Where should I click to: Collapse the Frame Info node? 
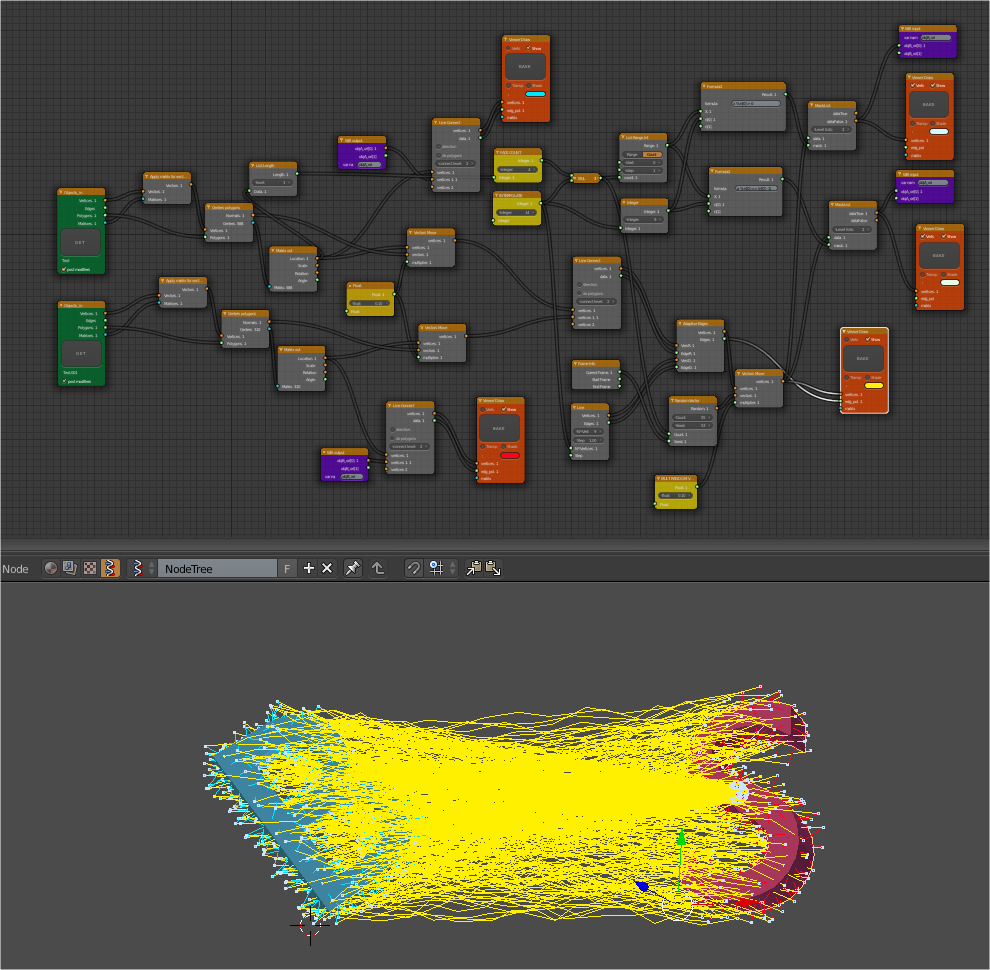[x=575, y=364]
